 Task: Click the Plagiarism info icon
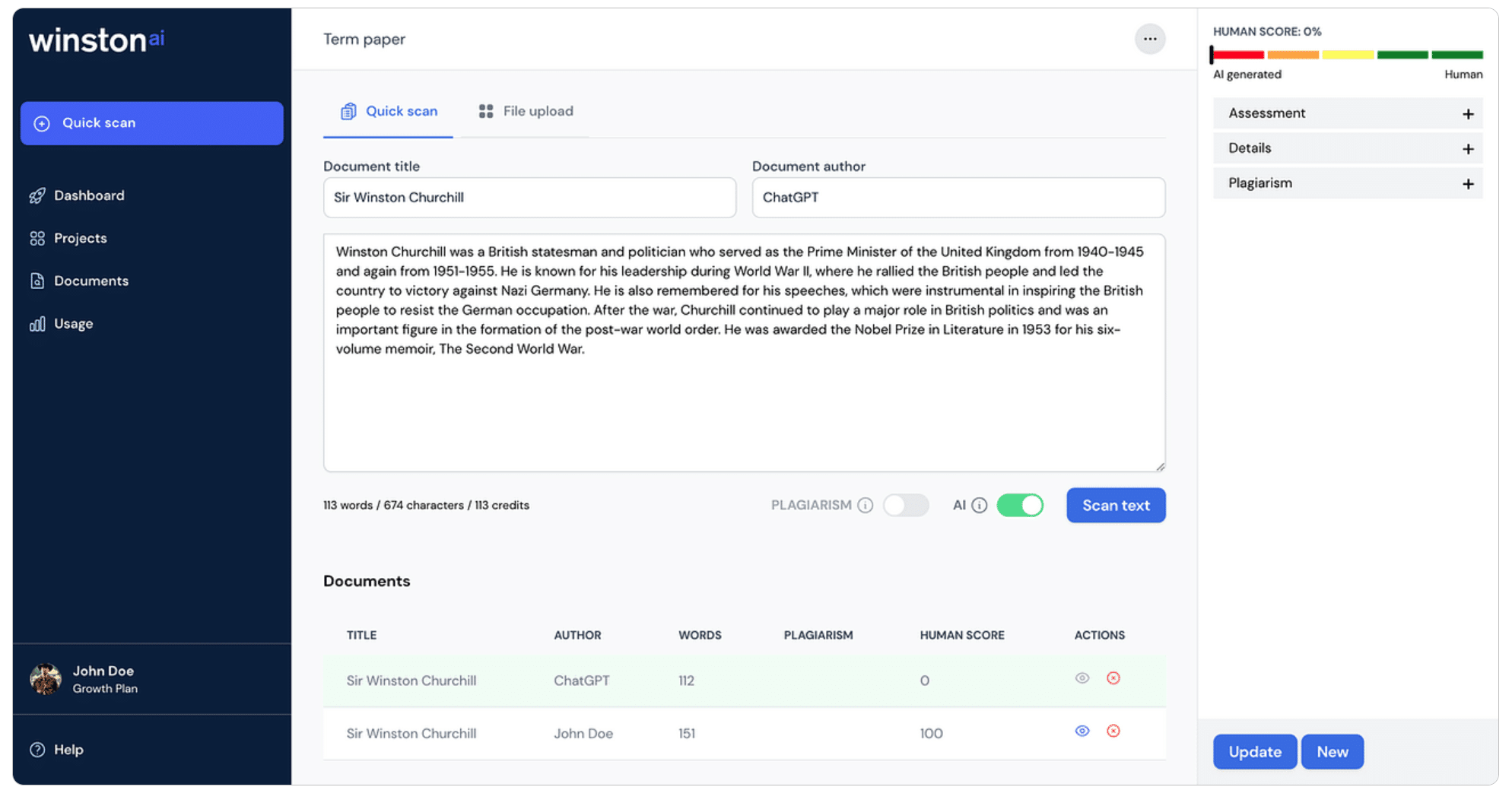pyautogui.click(x=866, y=505)
